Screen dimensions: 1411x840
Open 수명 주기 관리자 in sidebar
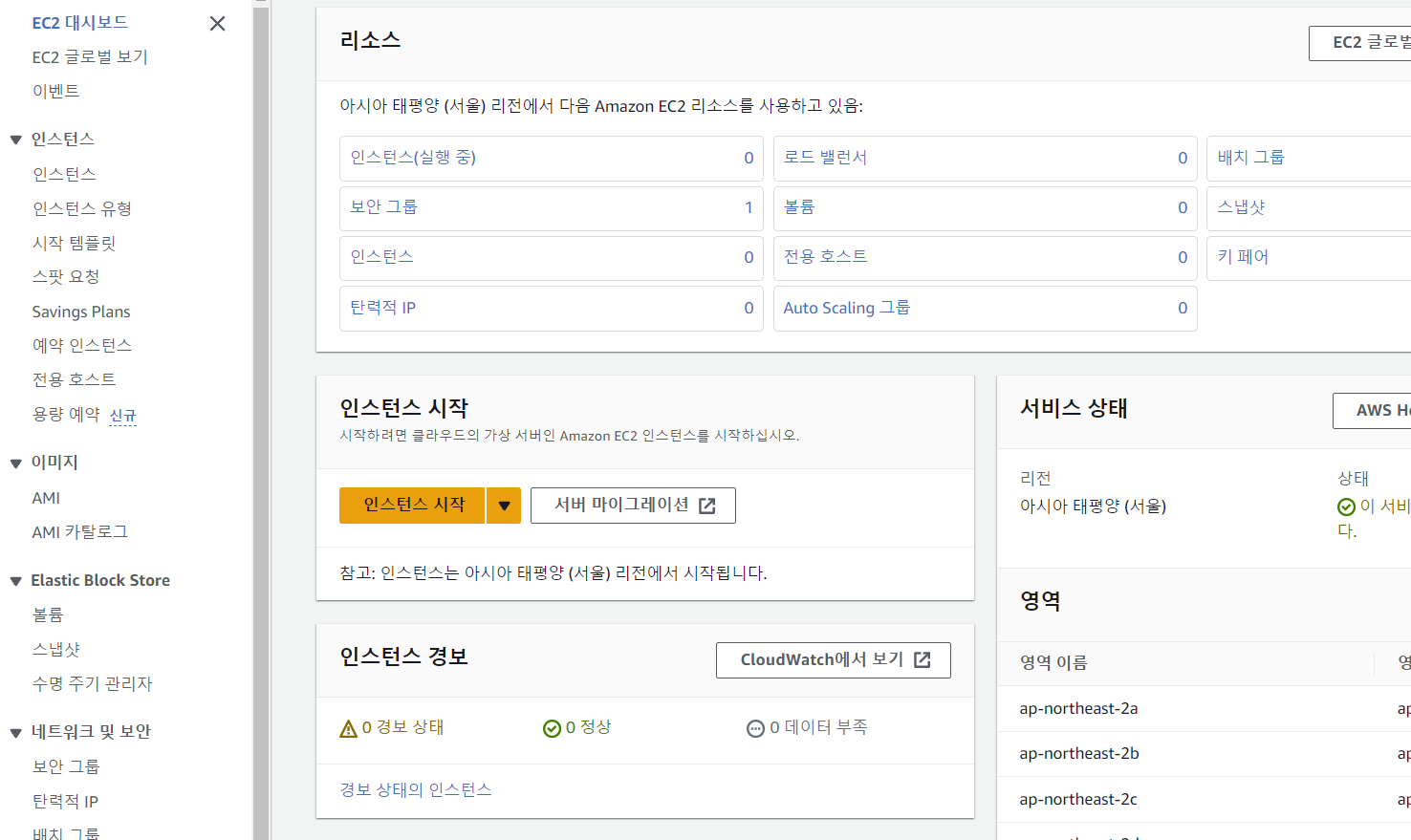pos(92,684)
